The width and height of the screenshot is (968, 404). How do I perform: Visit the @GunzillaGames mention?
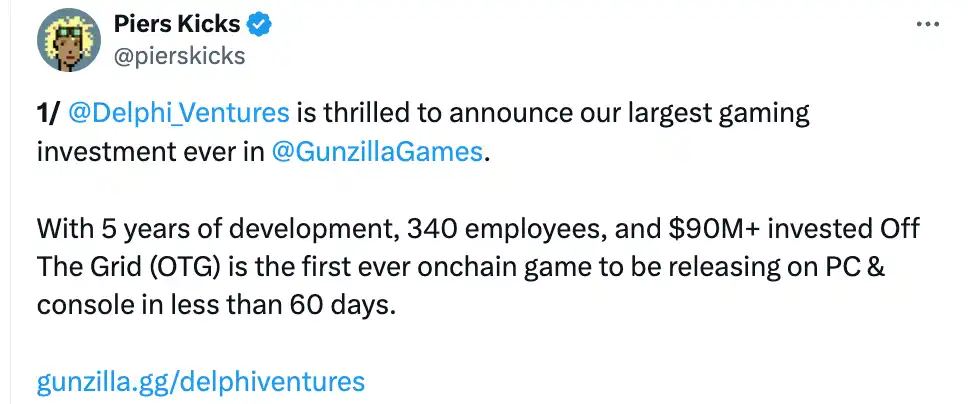[x=377, y=153]
